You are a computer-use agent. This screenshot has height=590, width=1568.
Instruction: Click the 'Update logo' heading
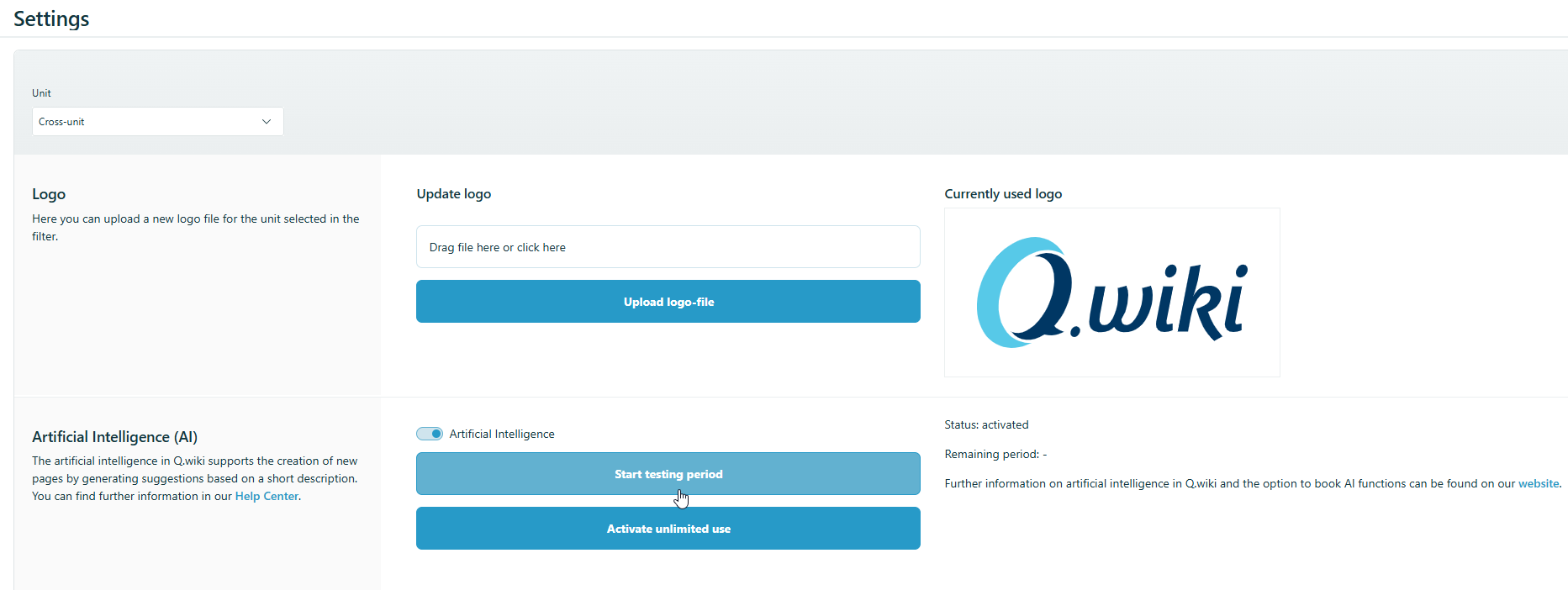tap(454, 194)
